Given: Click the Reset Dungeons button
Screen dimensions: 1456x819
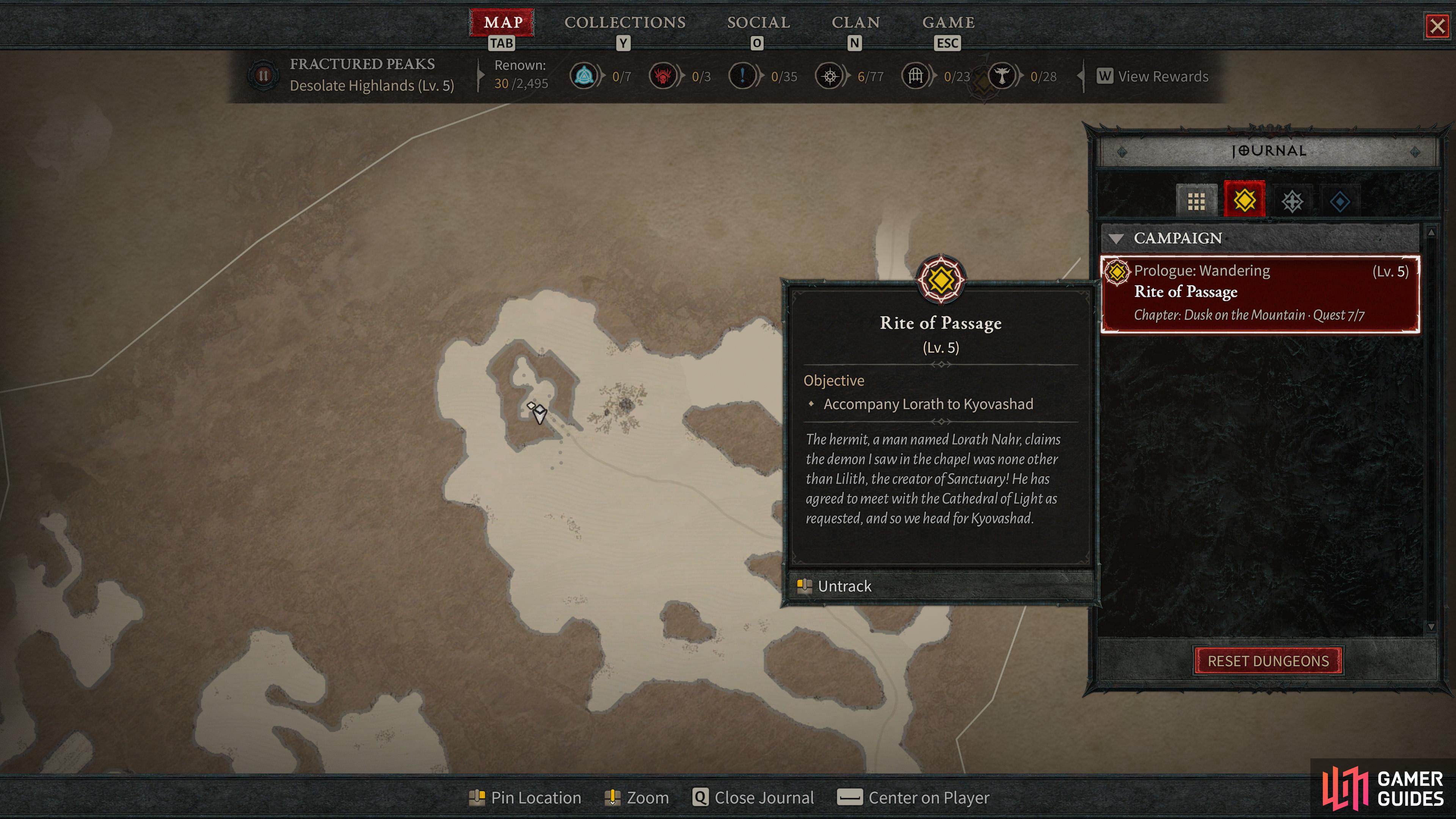Looking at the screenshot, I should (x=1268, y=661).
